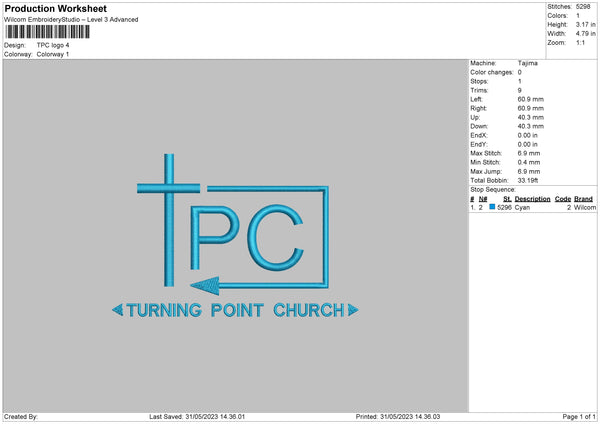Viewport: 600px width, 424px height.
Task: Click the 'Wilcom' brand cell
Action: (585, 207)
